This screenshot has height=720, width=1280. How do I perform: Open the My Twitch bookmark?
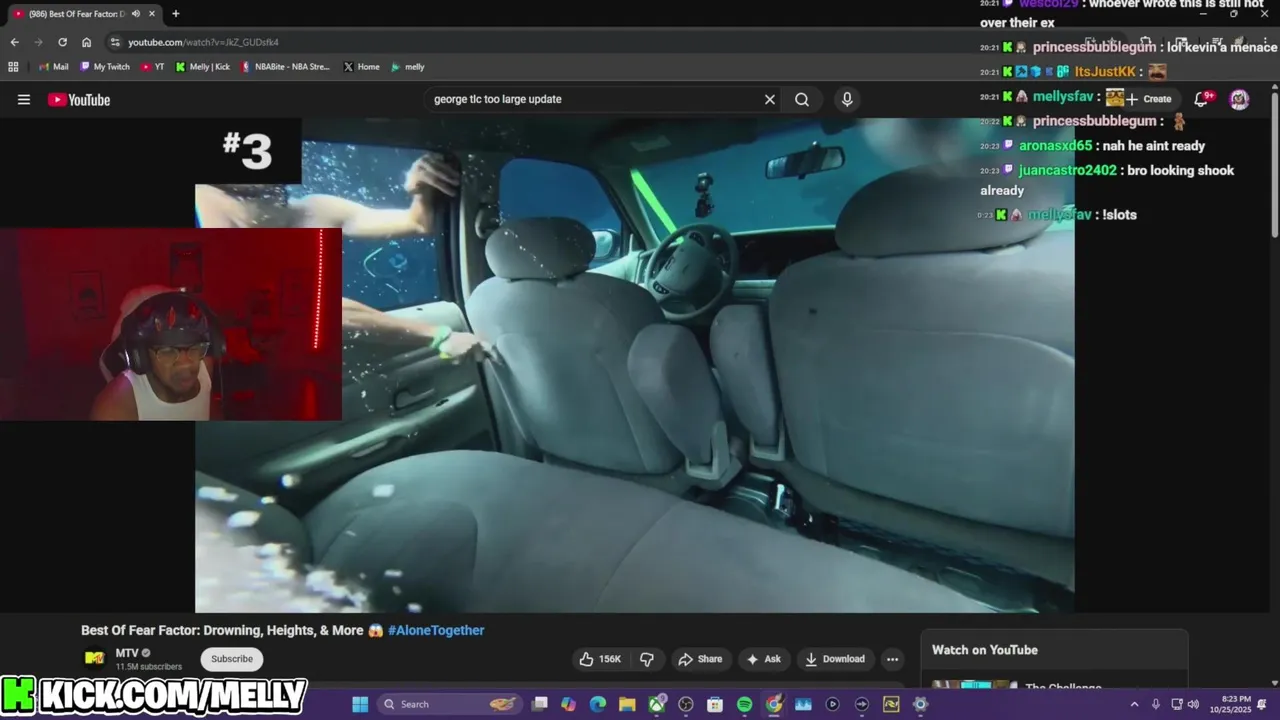(x=105, y=67)
